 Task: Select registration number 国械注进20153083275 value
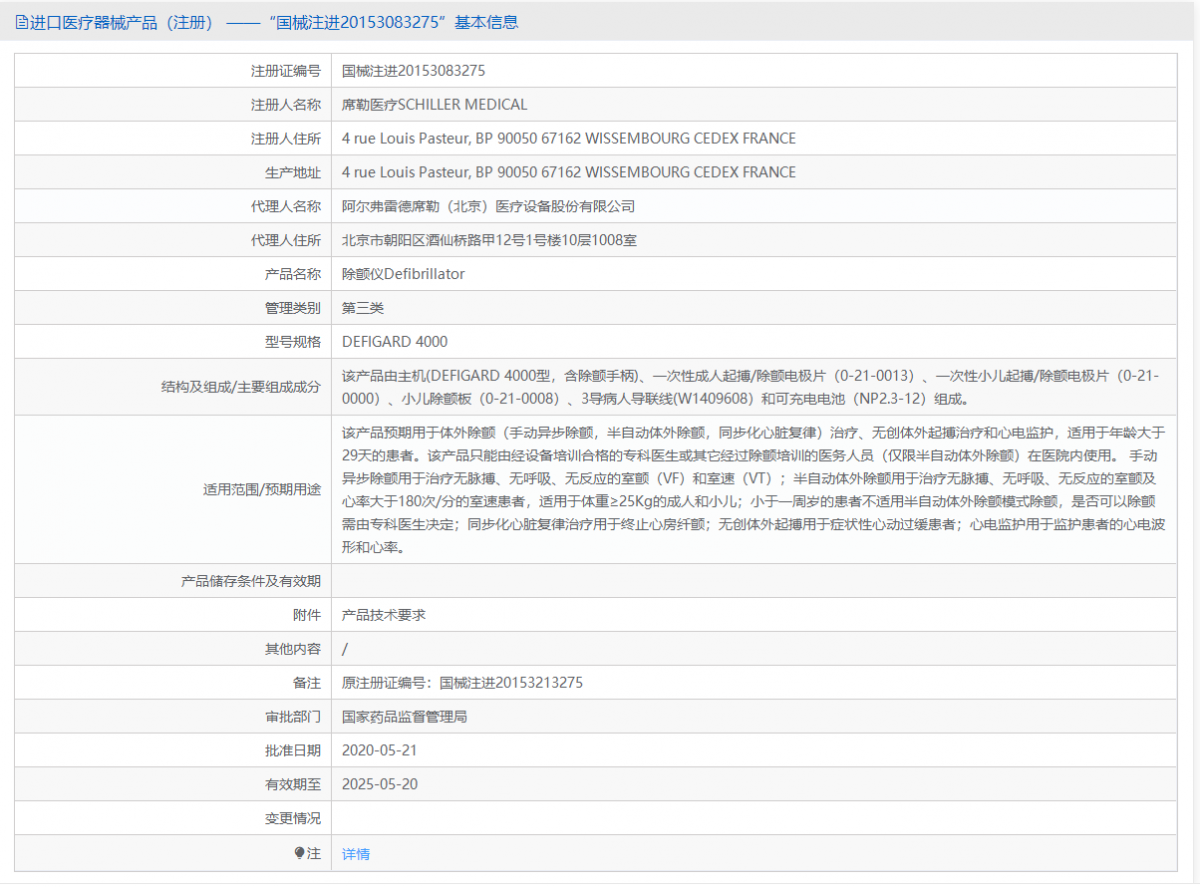coord(414,71)
